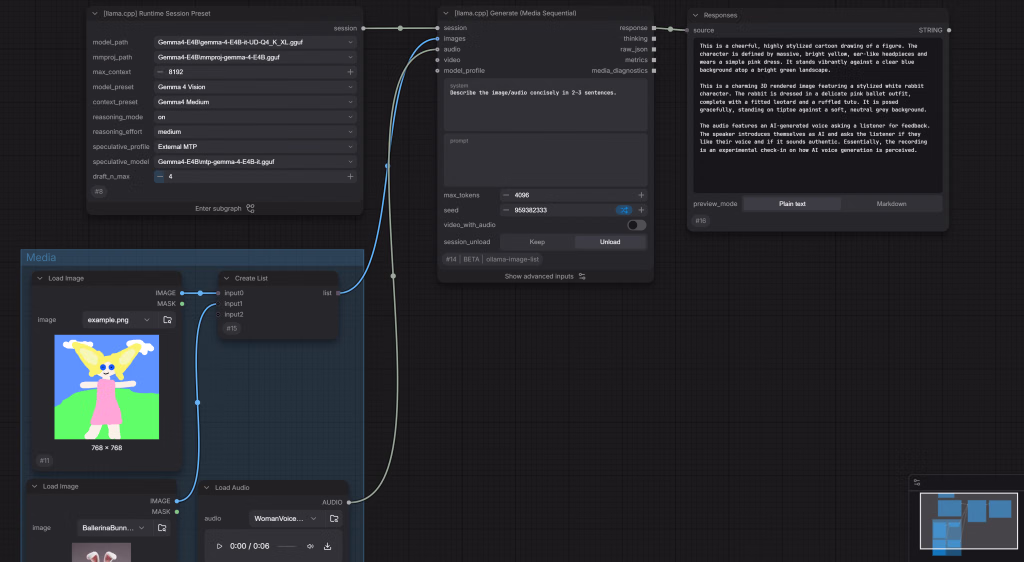
Task: Toggle the video_with_audio switch
Action: point(636,225)
